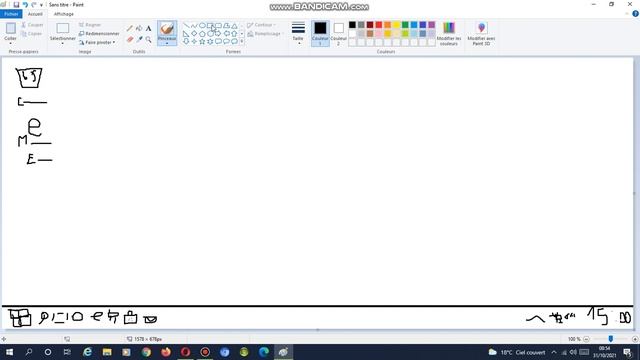Viewport: 640px width, 360px height.
Task: Open the Faire pivoter dropdown
Action: [x=97, y=42]
